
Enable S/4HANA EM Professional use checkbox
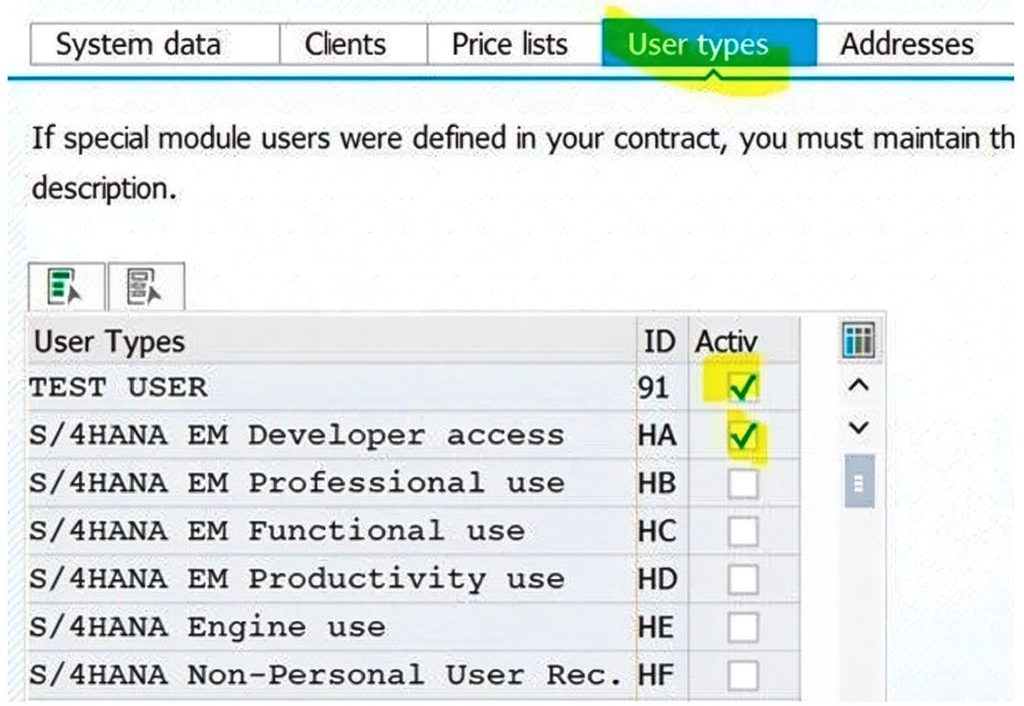coord(743,484)
